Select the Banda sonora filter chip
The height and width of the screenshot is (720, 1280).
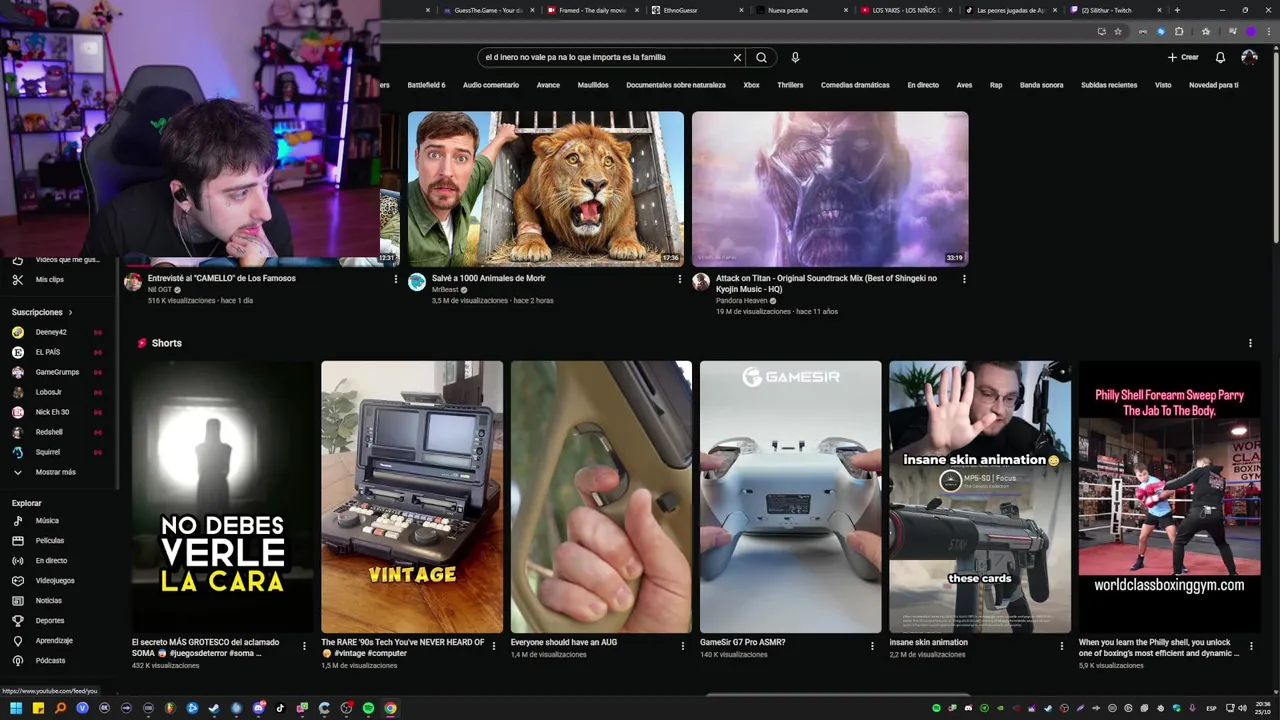[x=1041, y=85]
